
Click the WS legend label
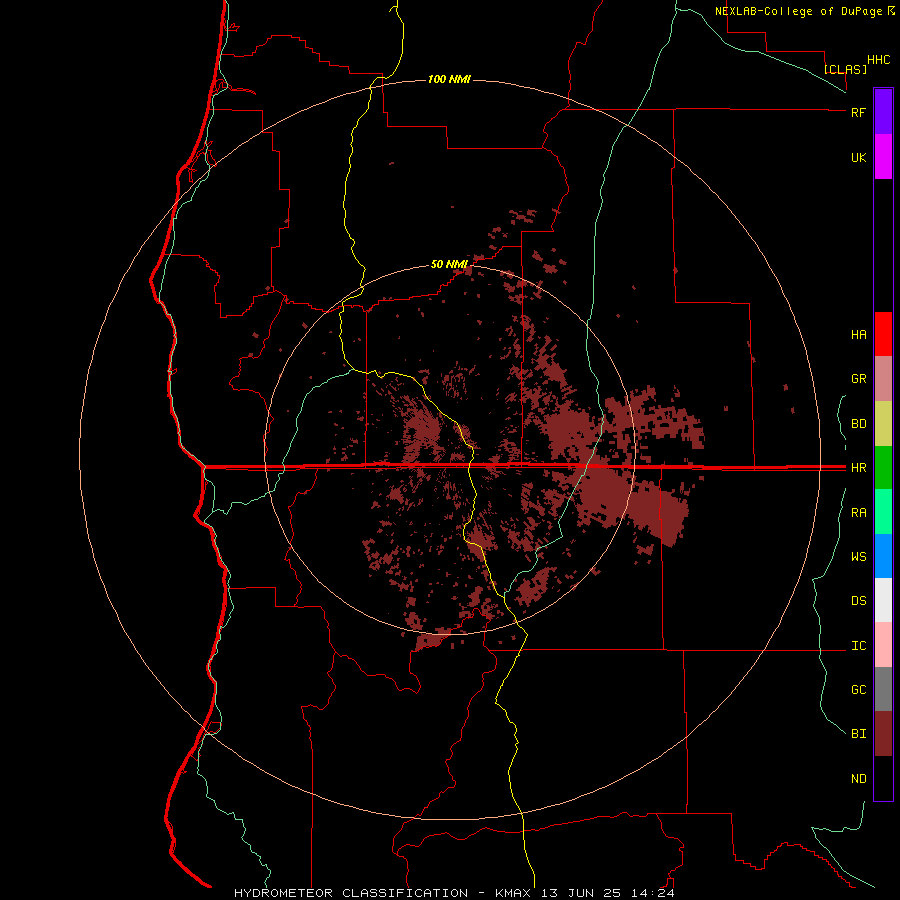(x=858, y=556)
